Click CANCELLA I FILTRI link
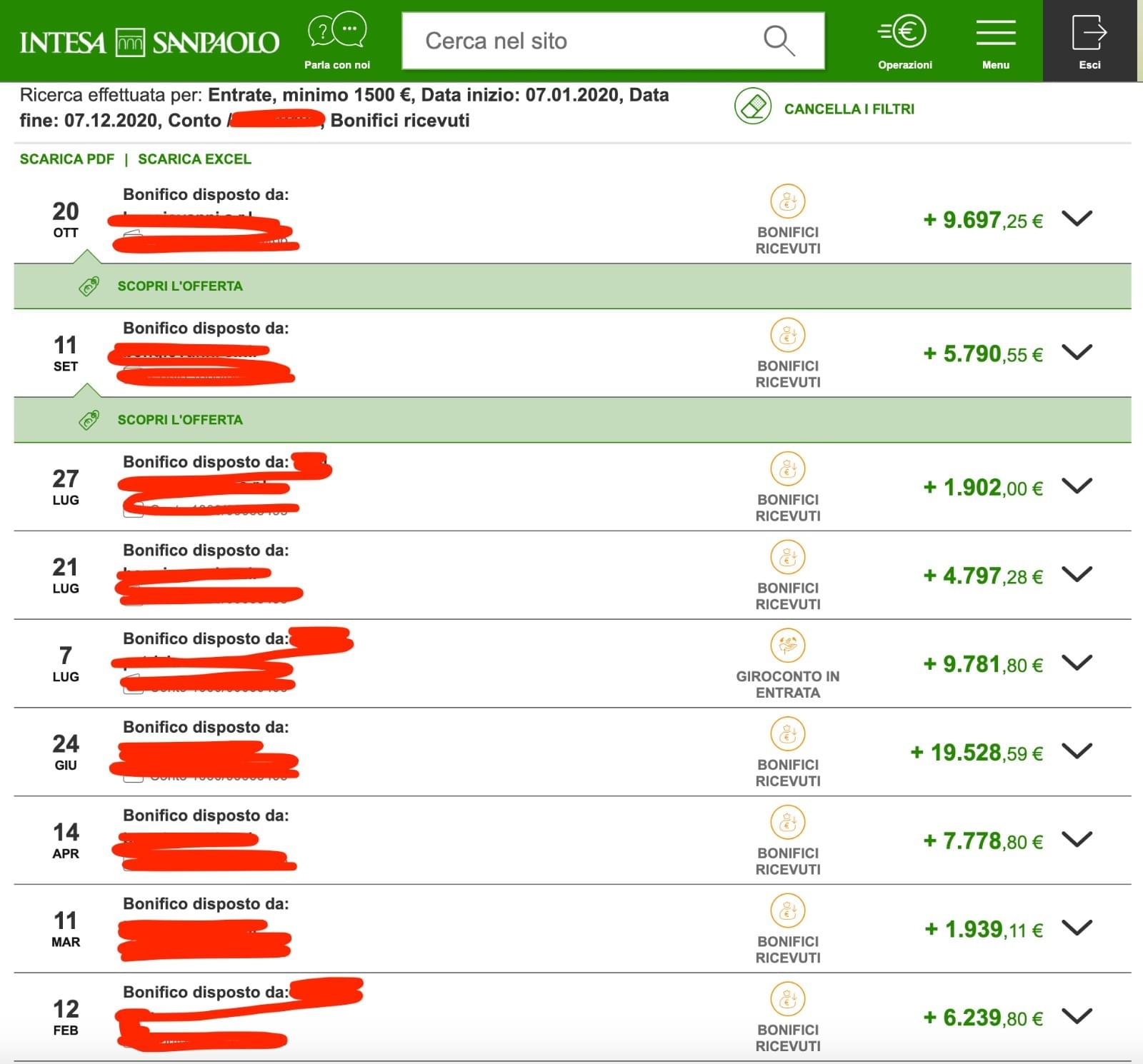Viewport: 1143px width, 1064px height. click(849, 109)
